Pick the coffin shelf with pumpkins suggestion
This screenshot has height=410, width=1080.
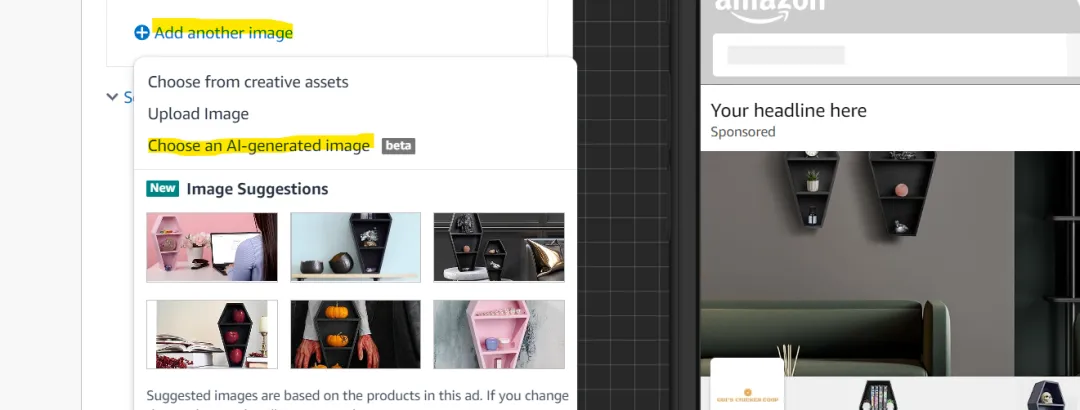coord(355,334)
